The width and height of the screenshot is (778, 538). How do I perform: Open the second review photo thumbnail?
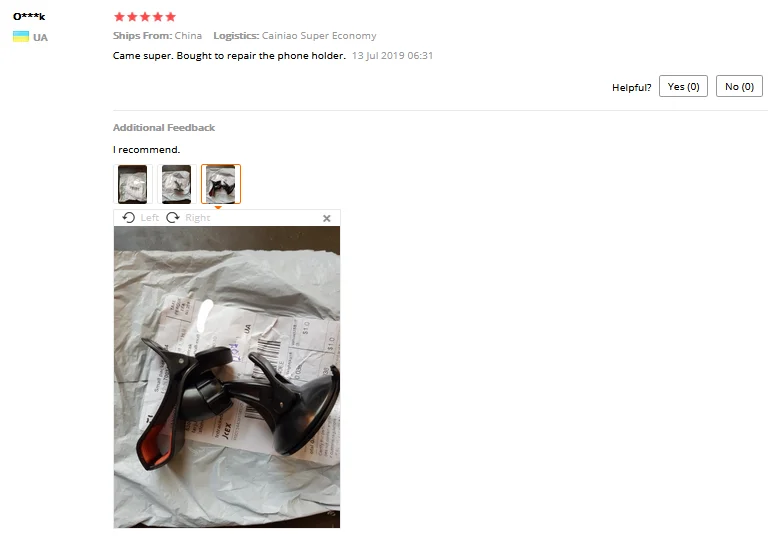(x=177, y=184)
